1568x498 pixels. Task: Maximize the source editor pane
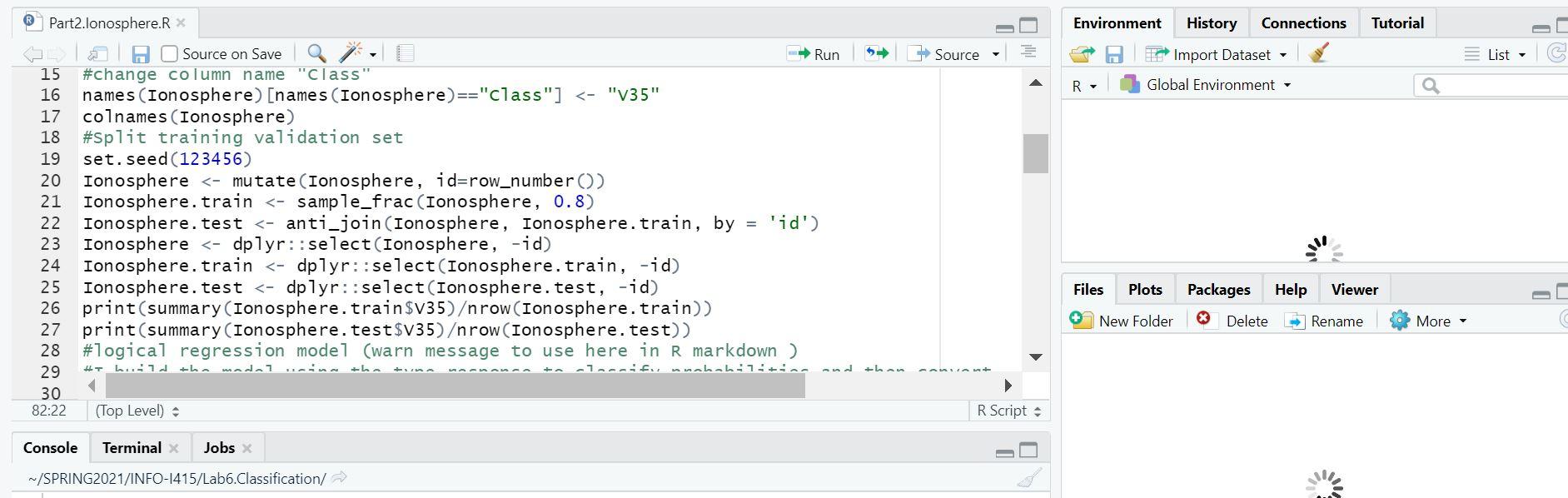1029,26
